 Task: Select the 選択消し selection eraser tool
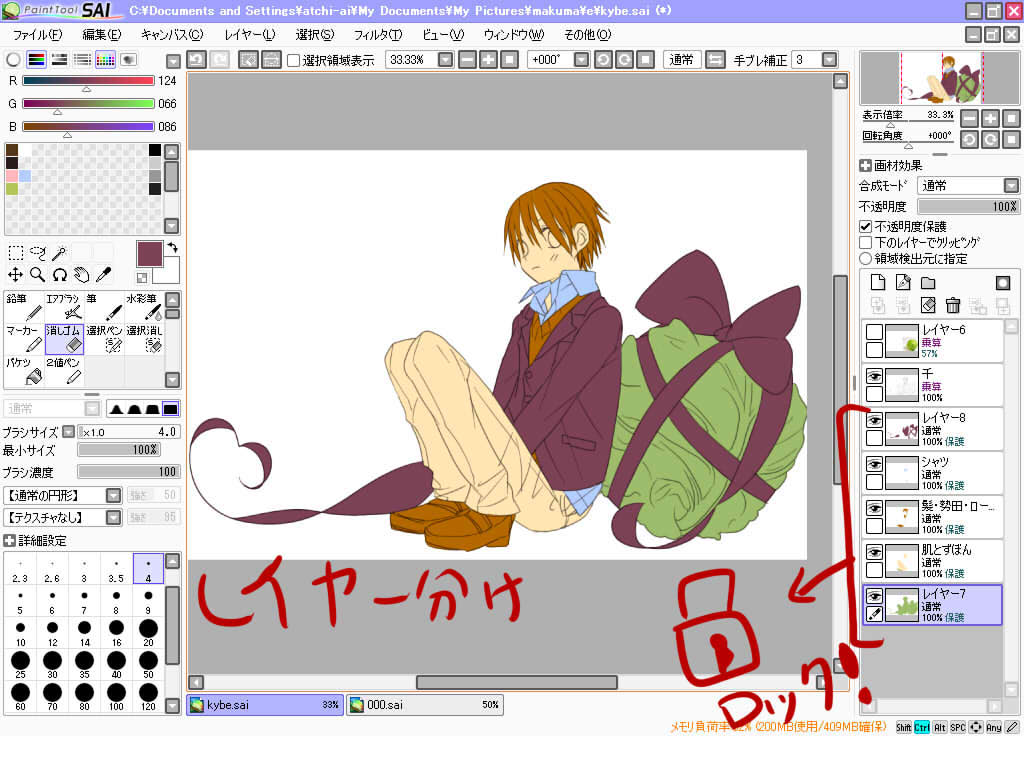click(x=144, y=339)
